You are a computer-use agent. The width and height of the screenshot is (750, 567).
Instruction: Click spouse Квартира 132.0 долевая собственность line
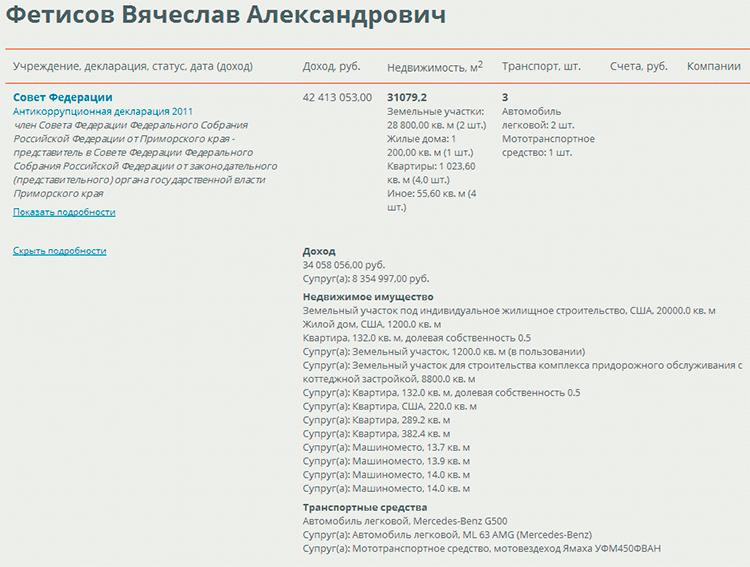[x=441, y=393]
